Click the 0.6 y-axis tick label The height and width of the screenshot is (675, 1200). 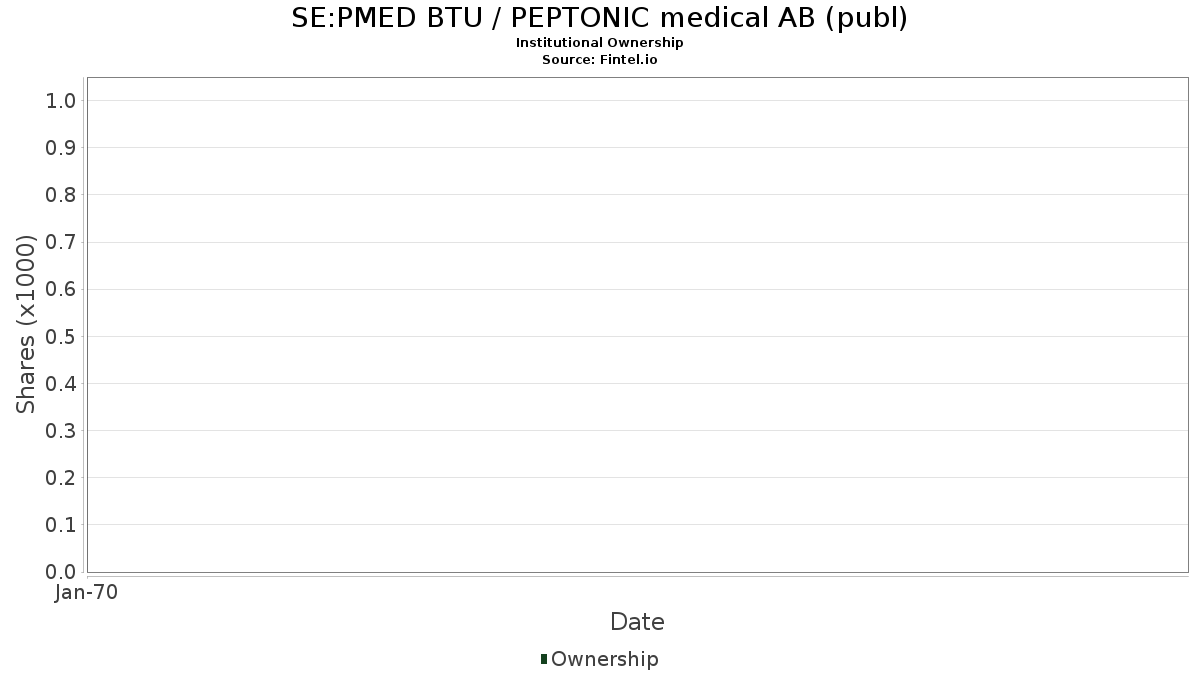[61, 289]
